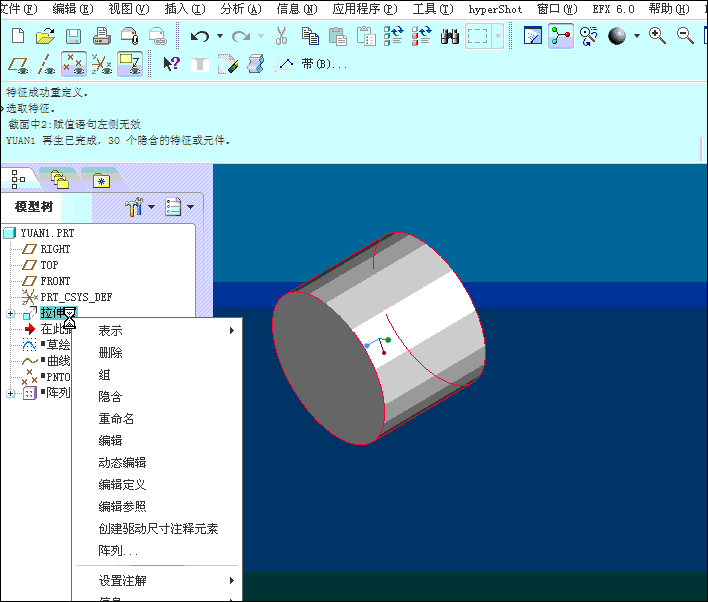Open the shading sphere dropdown arrow
Image resolution: width=708 pixels, height=602 pixels.
(x=637, y=36)
